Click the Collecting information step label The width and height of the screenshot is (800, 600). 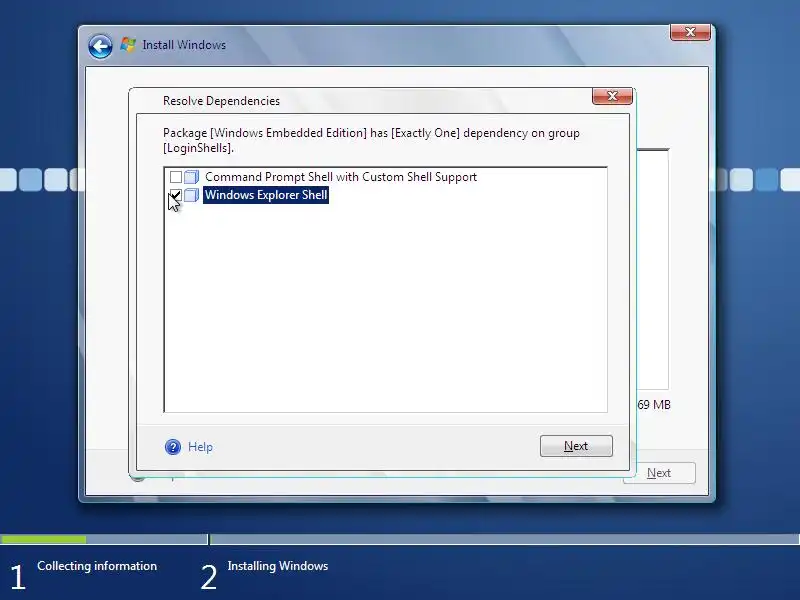click(x=97, y=566)
